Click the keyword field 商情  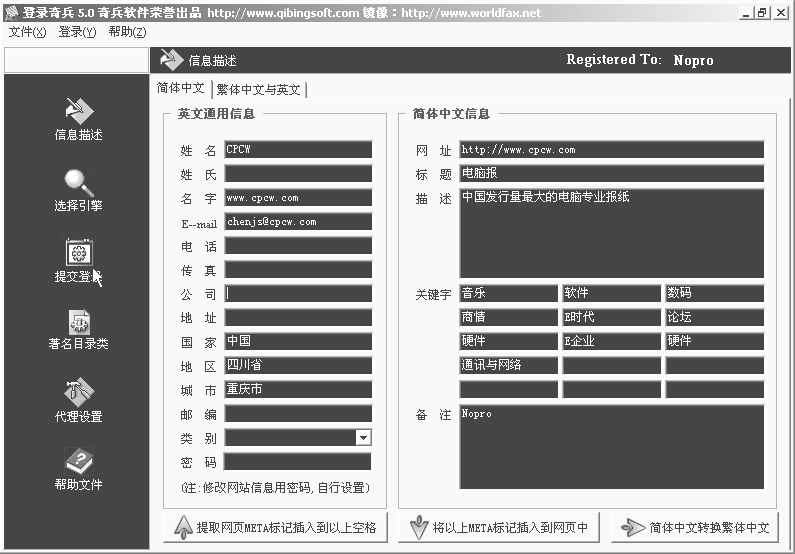coord(509,317)
